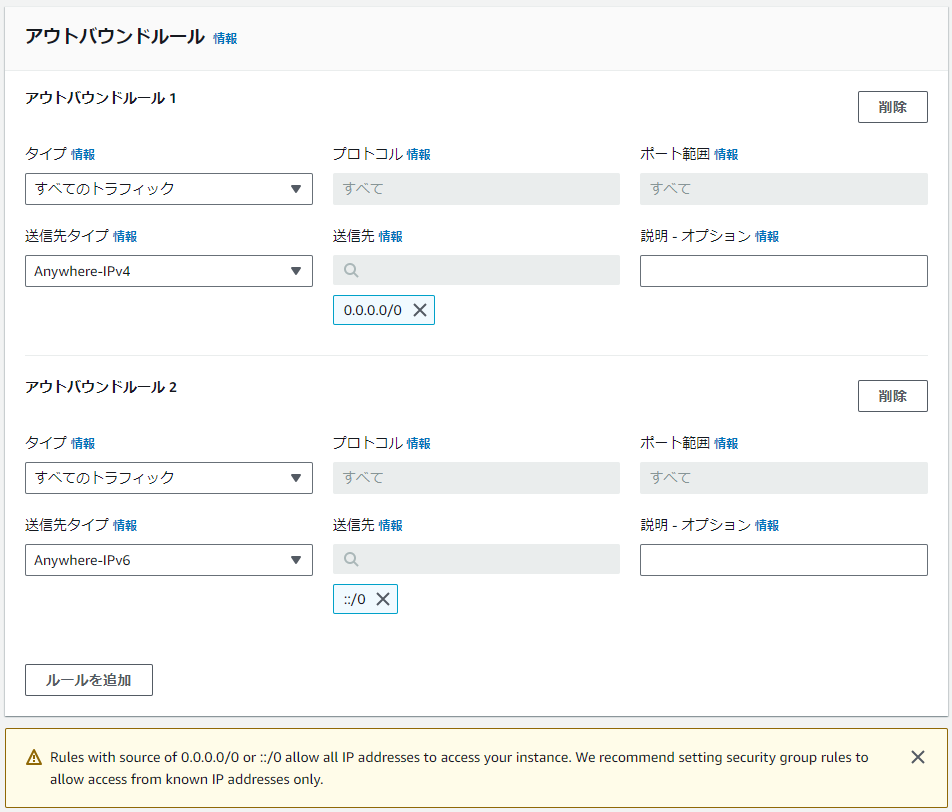Open 情報 link beside アウトバウンドルール heading

[x=225, y=39]
